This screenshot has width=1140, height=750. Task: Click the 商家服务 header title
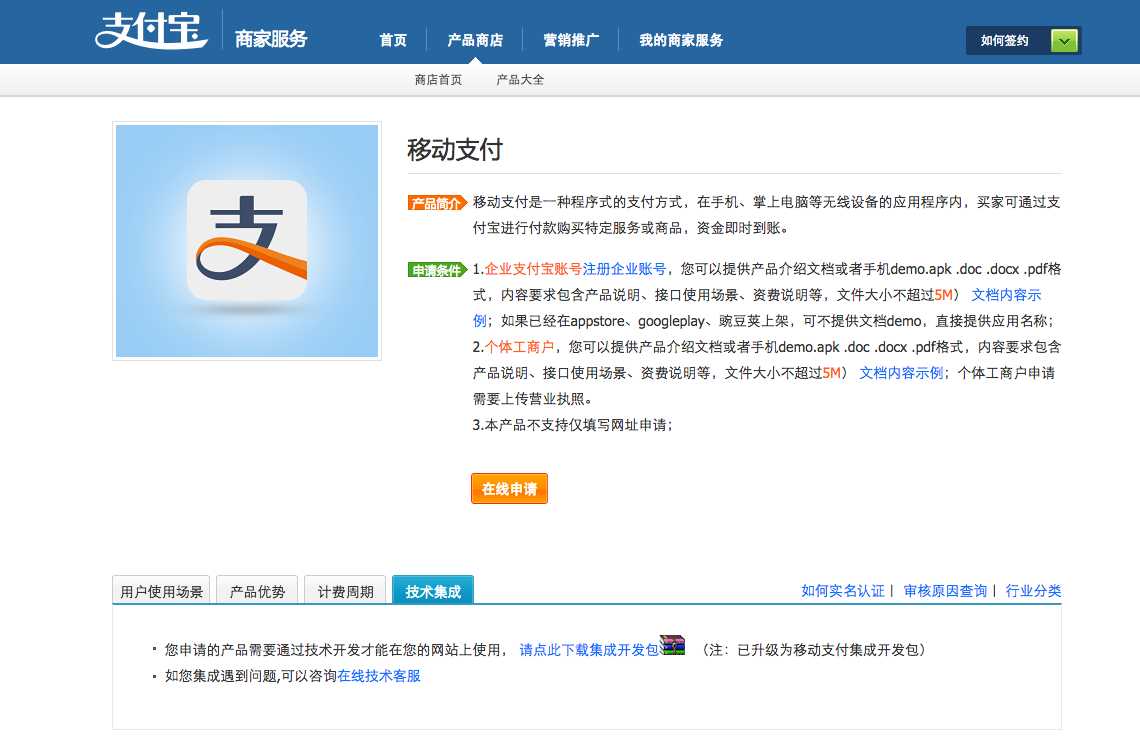(x=271, y=39)
